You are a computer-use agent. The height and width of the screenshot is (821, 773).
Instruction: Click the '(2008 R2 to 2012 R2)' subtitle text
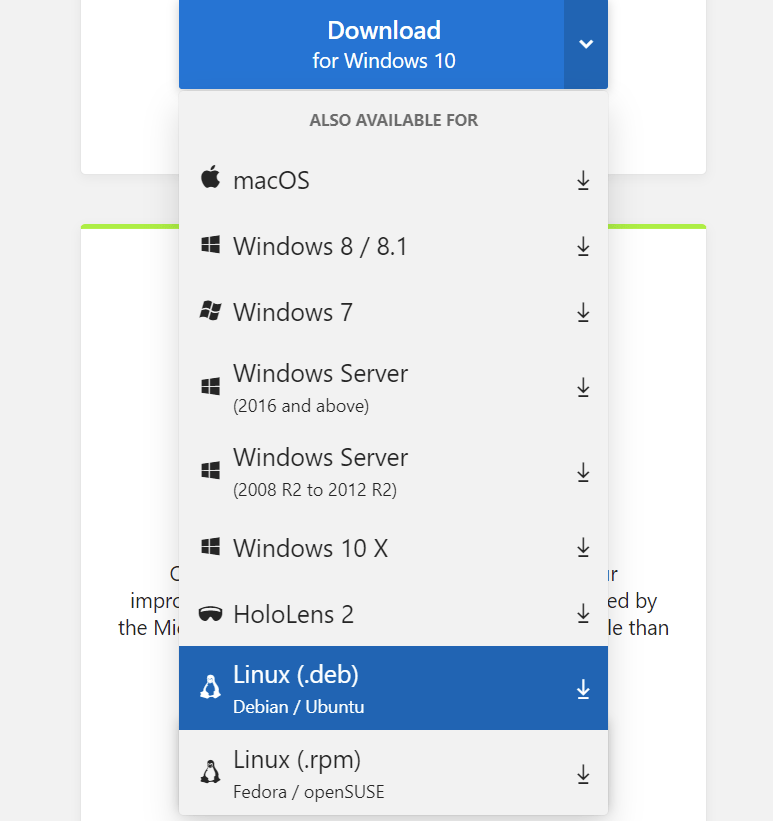(x=315, y=490)
